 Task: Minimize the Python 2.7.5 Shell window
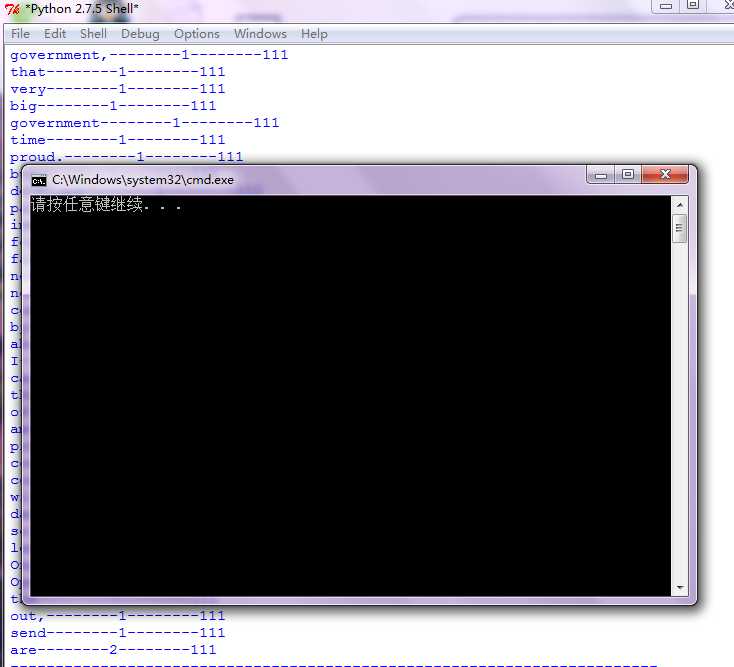pos(666,6)
